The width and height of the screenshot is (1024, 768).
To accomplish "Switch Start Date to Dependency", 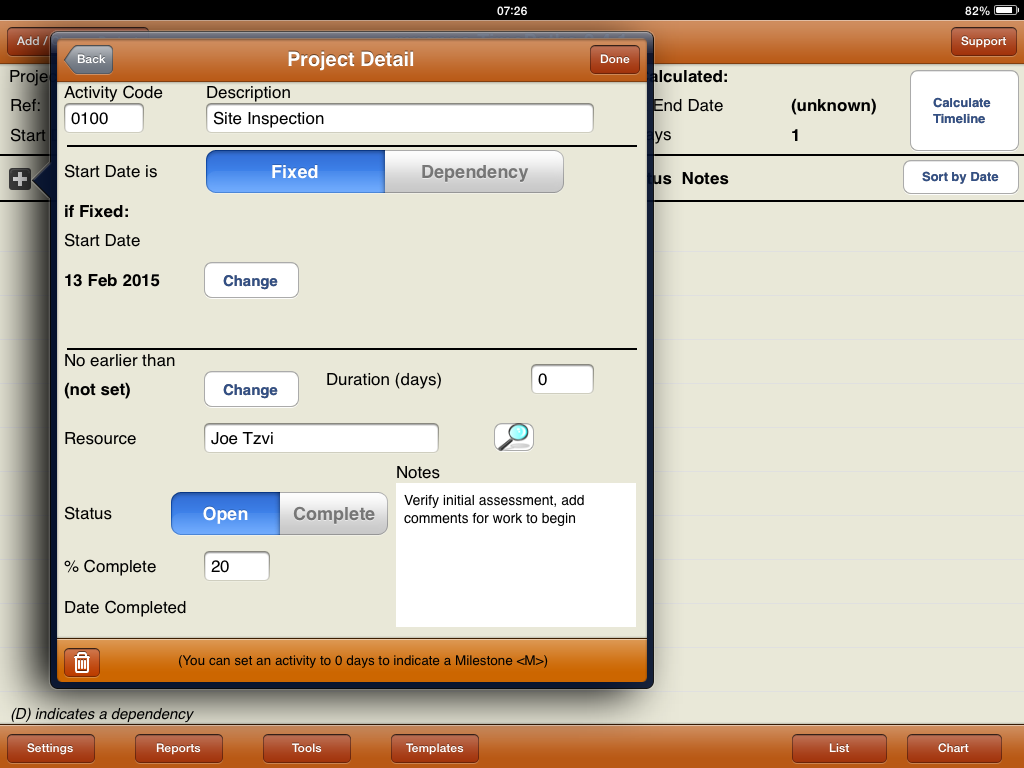I will (x=474, y=172).
